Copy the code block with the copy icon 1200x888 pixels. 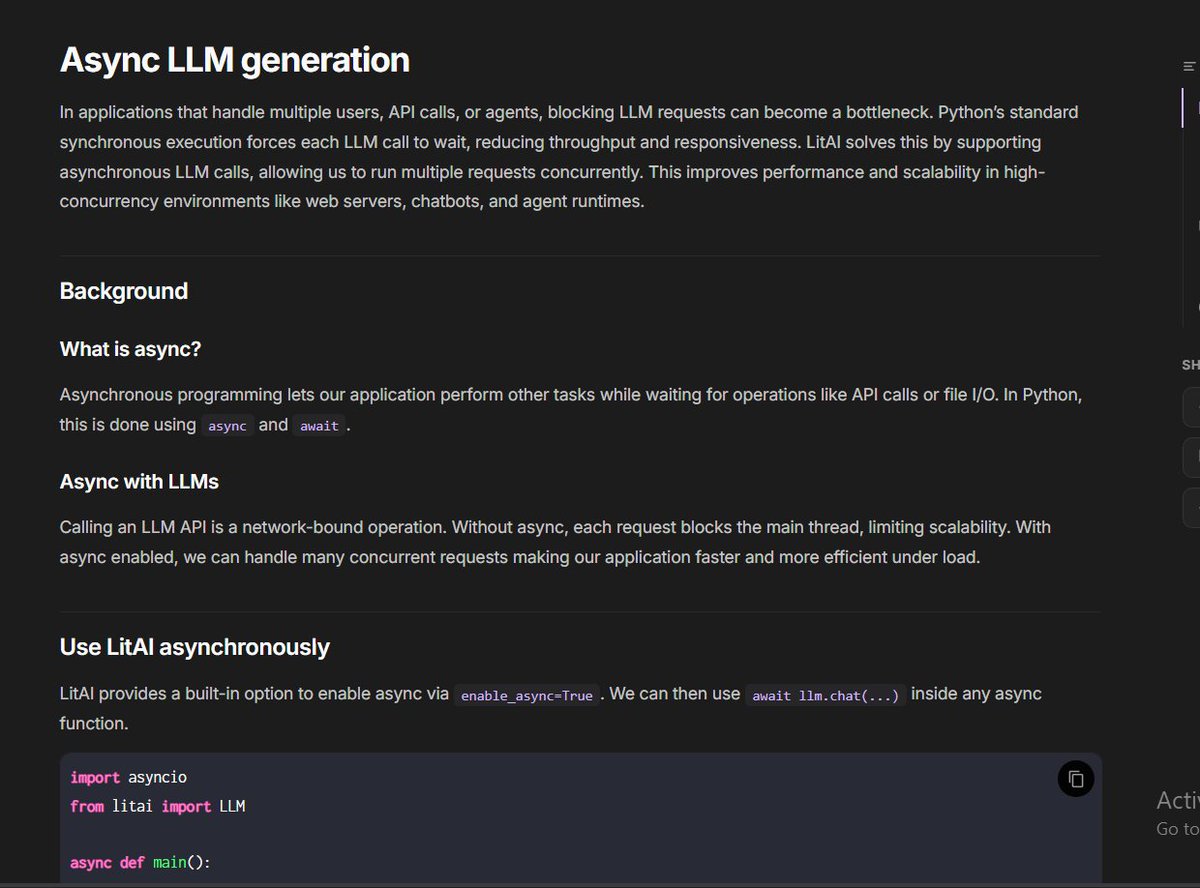point(1076,779)
